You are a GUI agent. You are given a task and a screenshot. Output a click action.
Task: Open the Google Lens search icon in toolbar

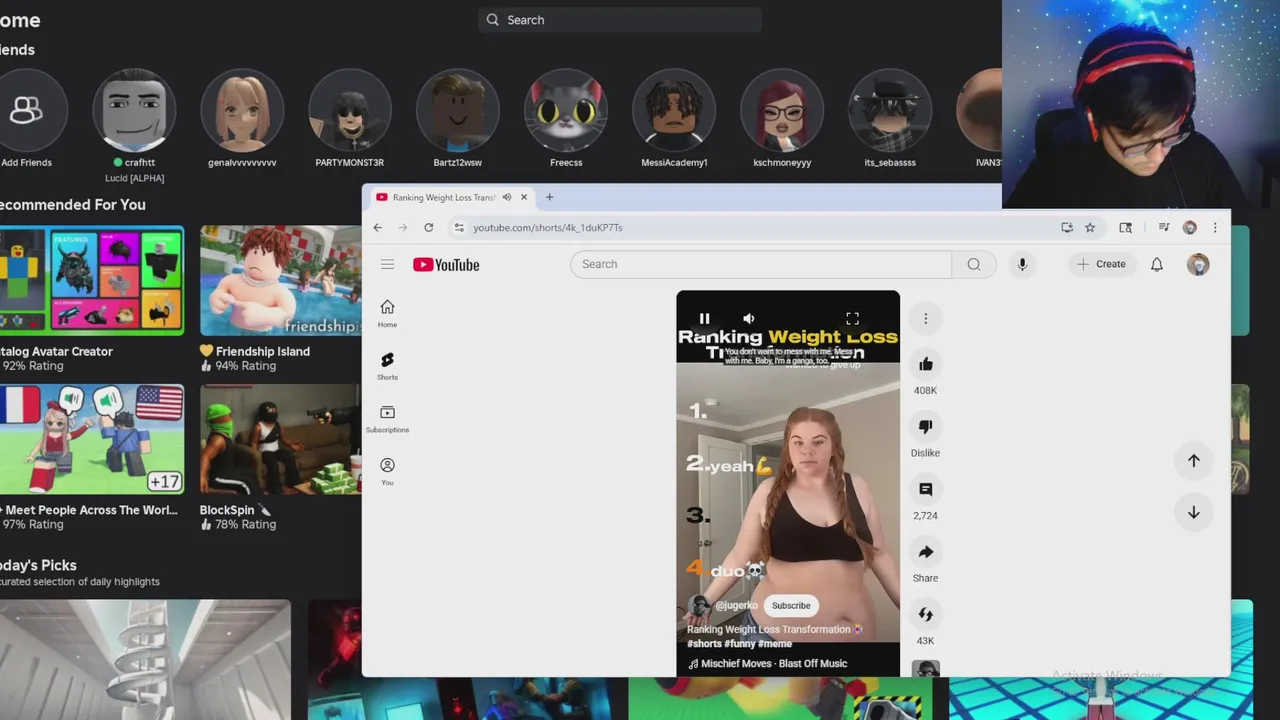1125,227
